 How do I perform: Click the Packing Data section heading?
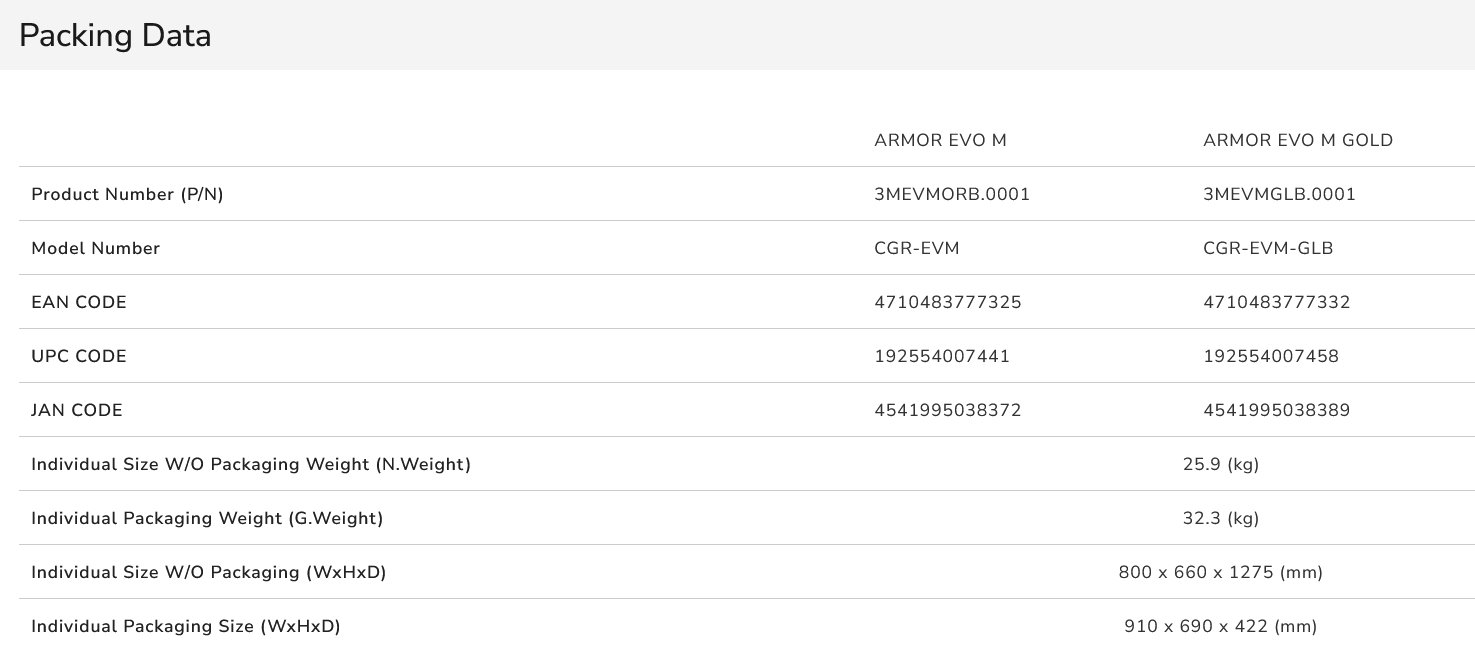pyautogui.click(x=115, y=36)
